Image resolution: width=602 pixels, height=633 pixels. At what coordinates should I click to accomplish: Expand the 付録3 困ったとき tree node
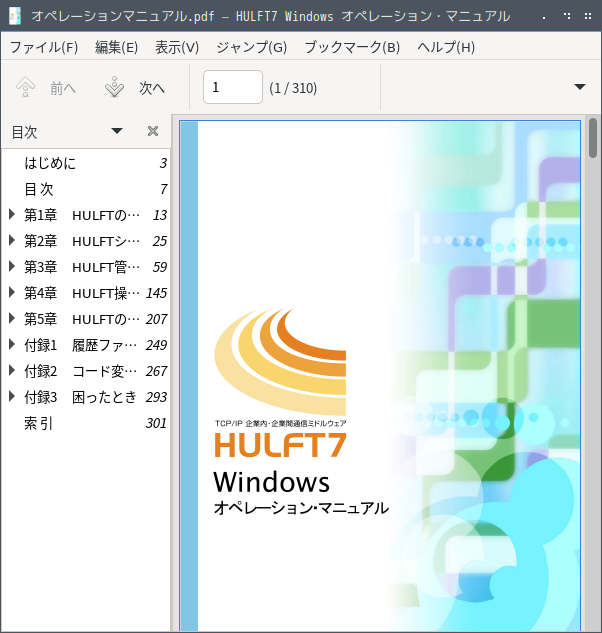[x=12, y=396]
